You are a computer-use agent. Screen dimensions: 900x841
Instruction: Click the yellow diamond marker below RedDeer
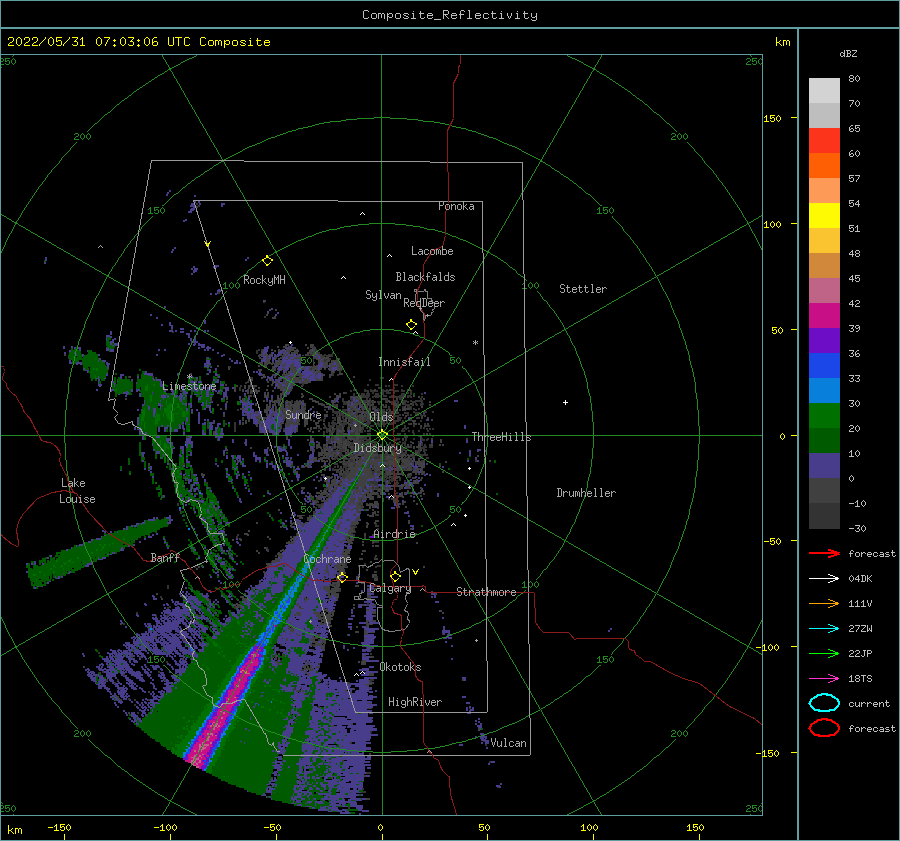coord(412,325)
